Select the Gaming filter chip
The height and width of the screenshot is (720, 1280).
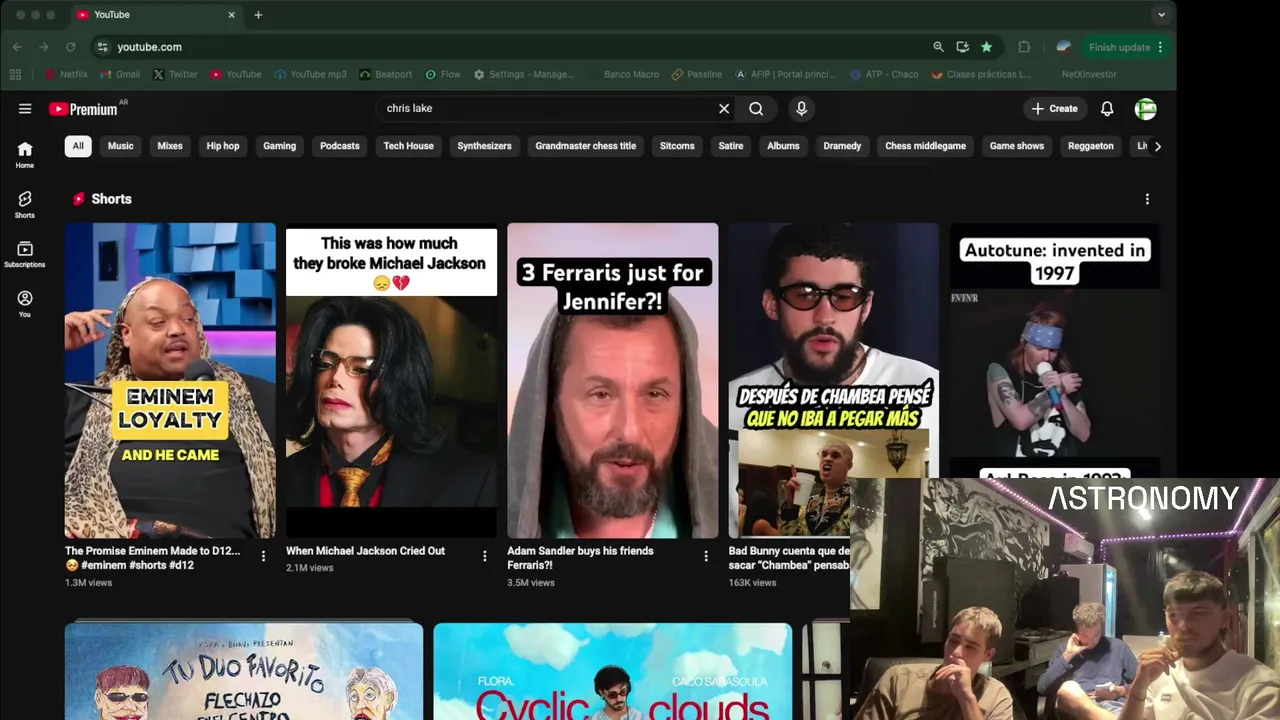coord(280,146)
